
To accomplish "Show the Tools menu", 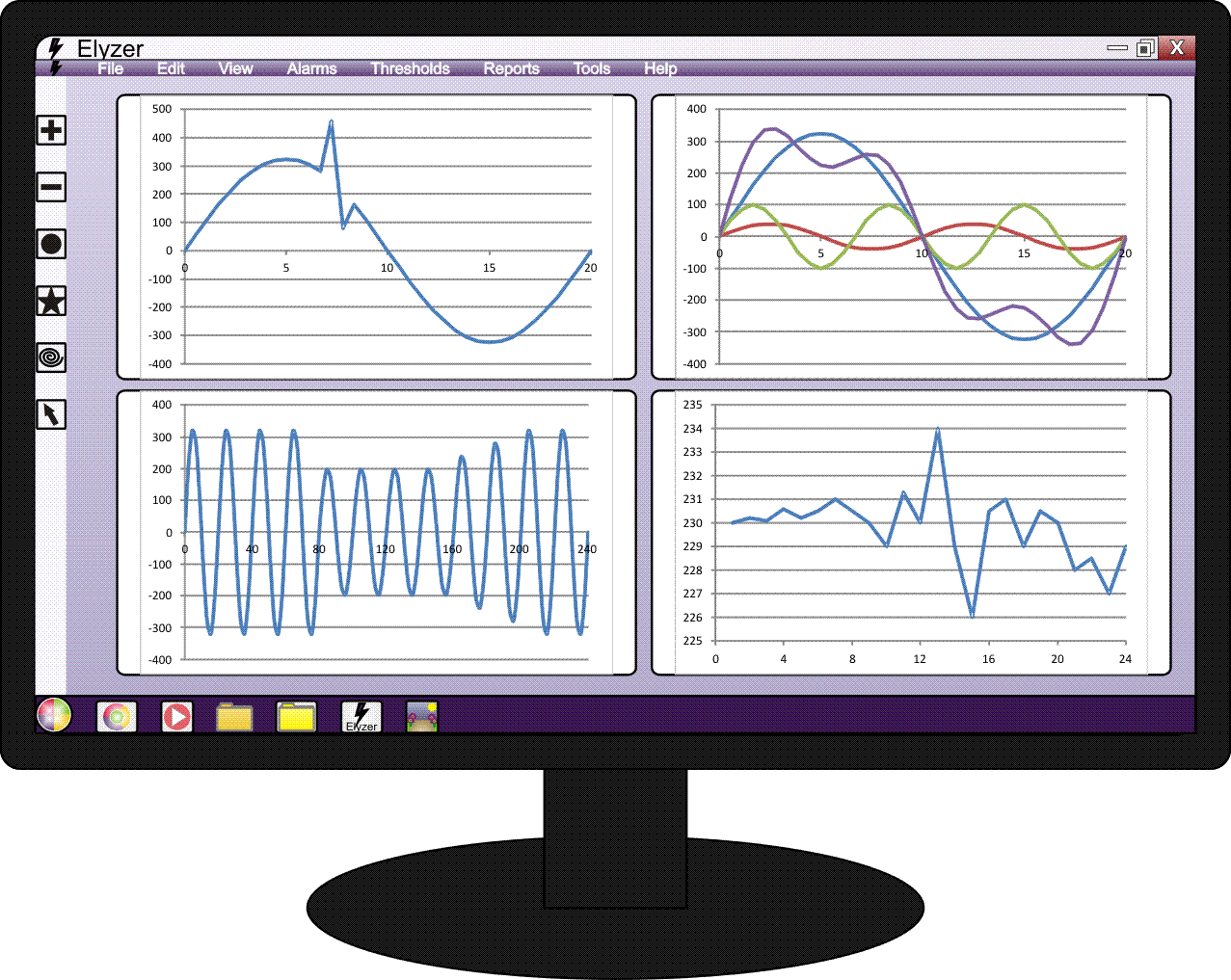I will [x=591, y=69].
